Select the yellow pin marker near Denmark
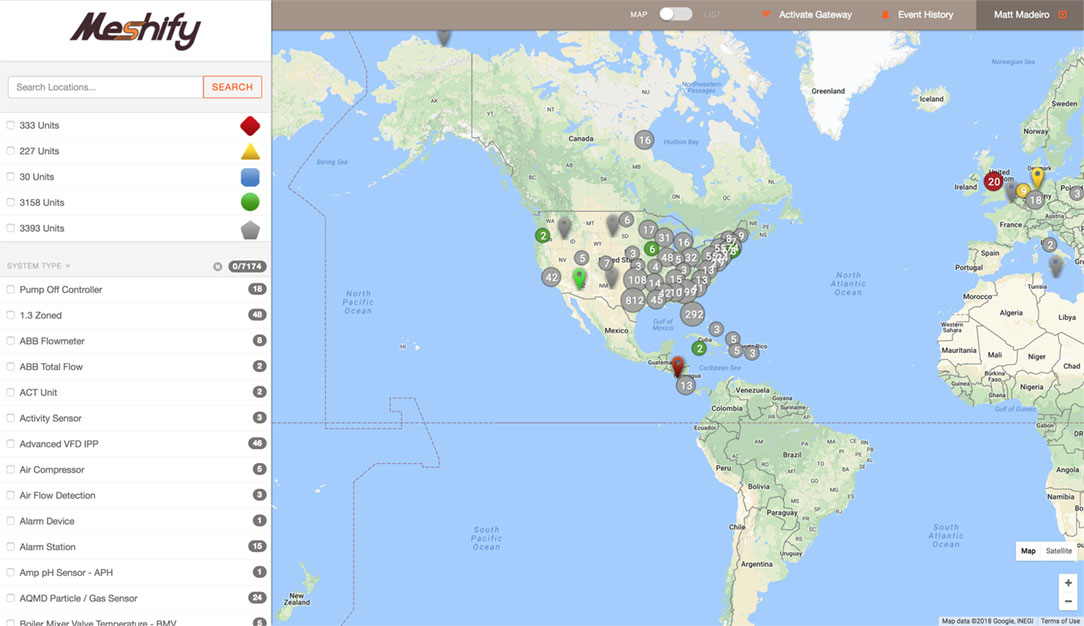The image size is (1084, 626). [x=1037, y=177]
